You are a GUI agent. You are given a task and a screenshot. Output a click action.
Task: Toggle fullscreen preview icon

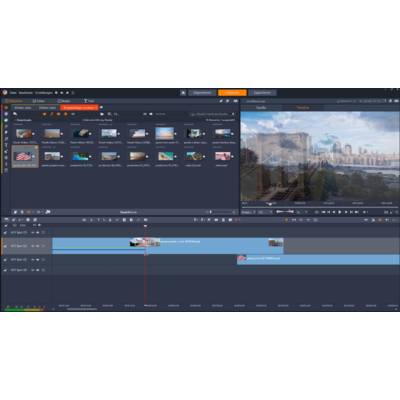[x=392, y=212]
